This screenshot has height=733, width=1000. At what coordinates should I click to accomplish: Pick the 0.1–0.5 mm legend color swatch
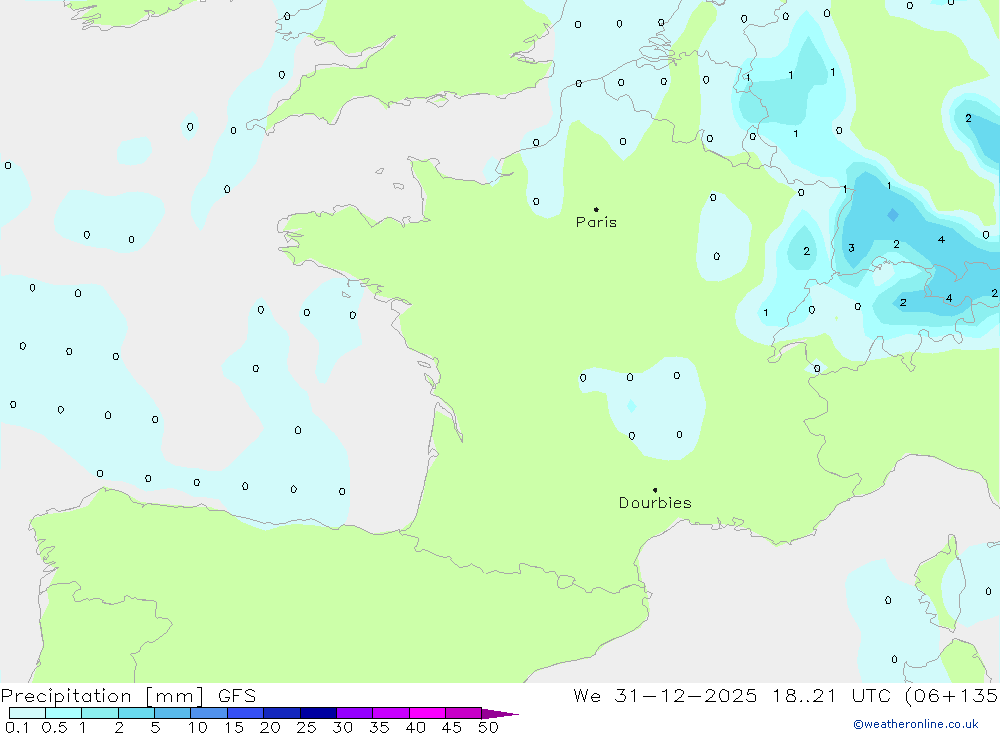coord(27,713)
